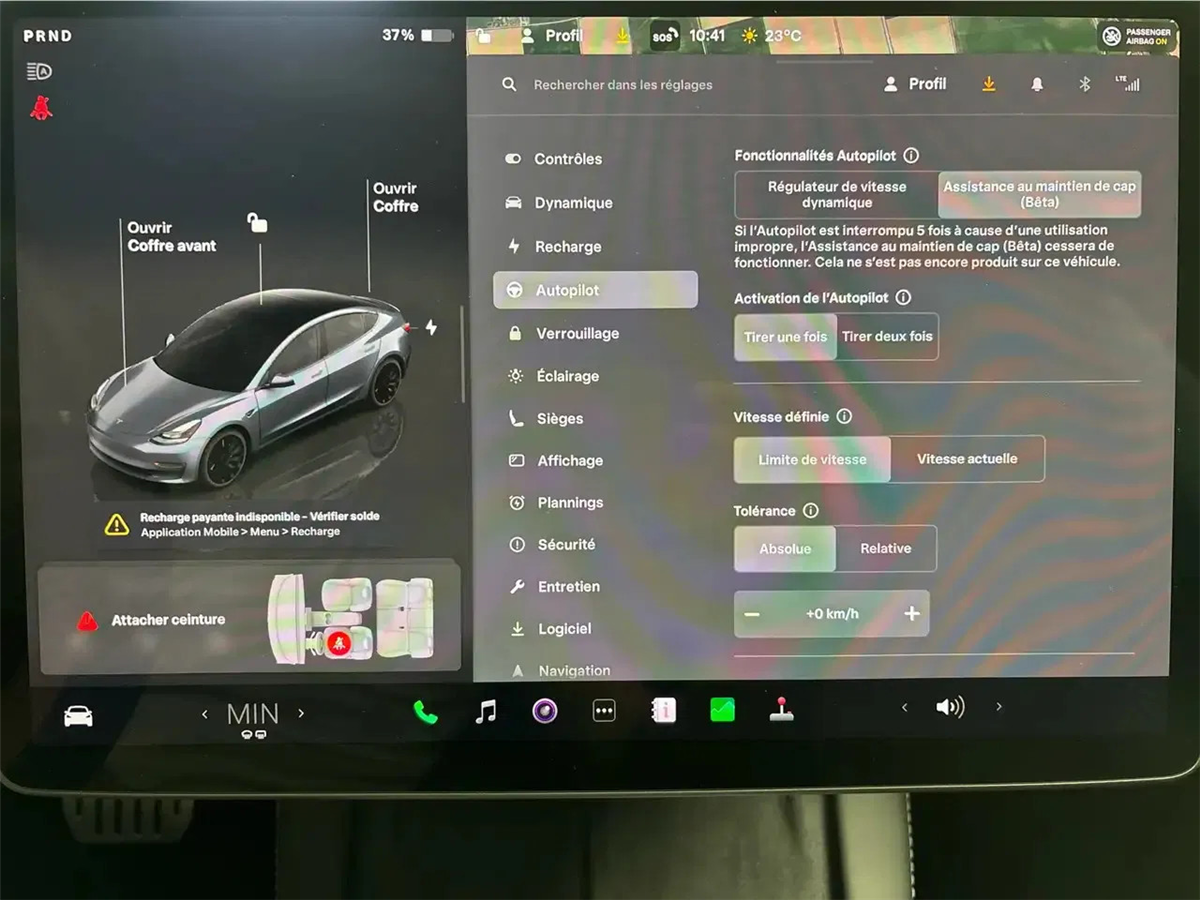The height and width of the screenshot is (900, 1200).
Task: Open vehicle controls via the car icon
Action: 78,715
